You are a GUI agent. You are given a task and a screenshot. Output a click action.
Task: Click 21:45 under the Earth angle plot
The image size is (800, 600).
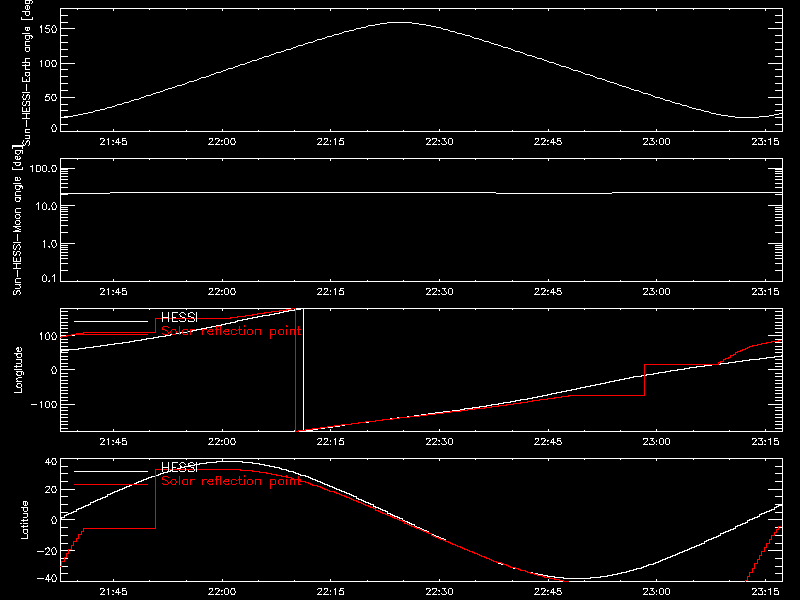[x=113, y=142]
